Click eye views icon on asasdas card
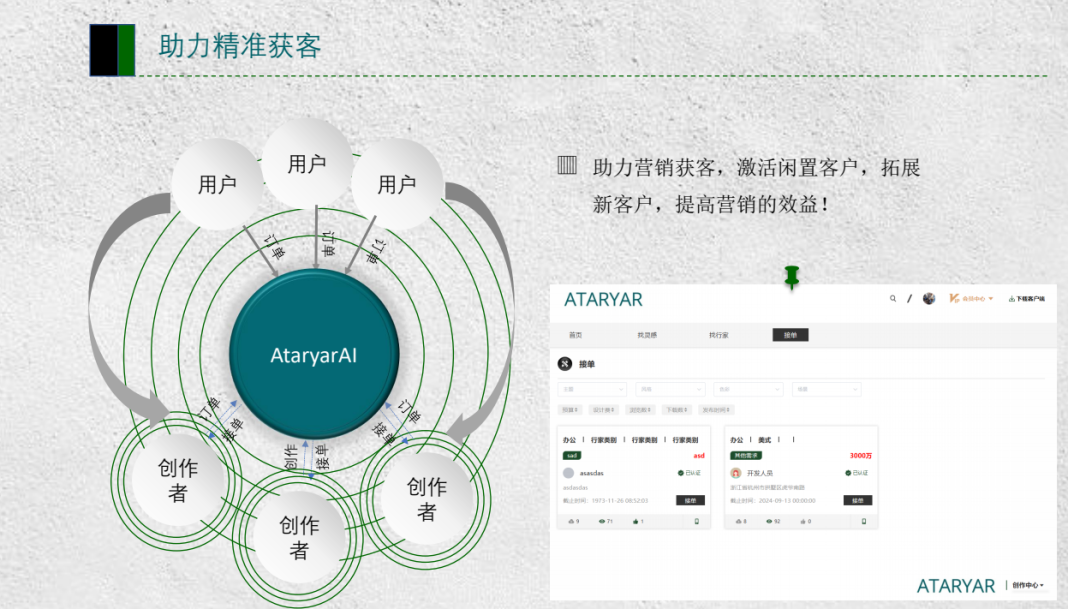This screenshot has width=1068, height=609. point(602,521)
